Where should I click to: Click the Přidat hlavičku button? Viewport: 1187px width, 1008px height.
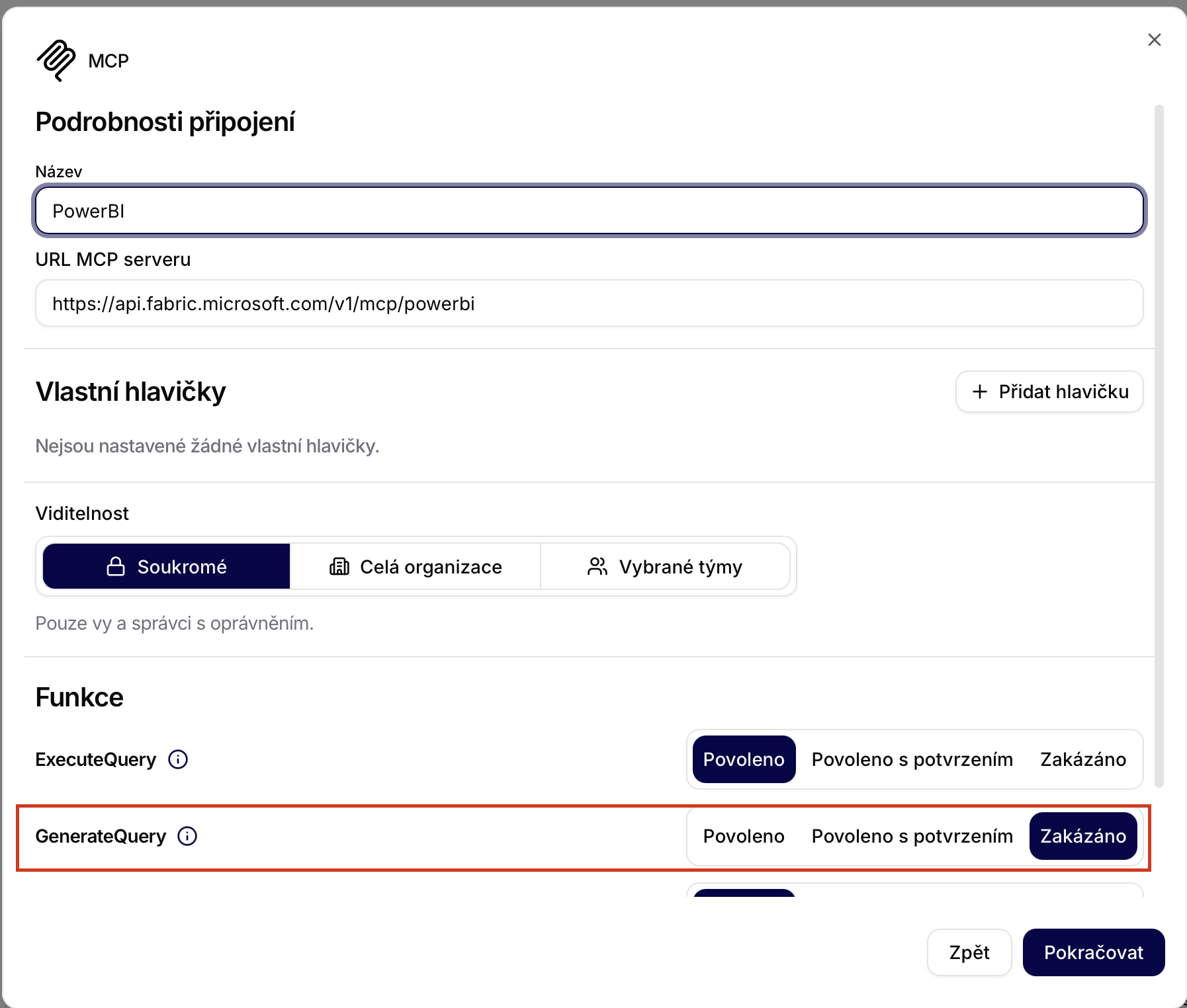[1049, 392]
